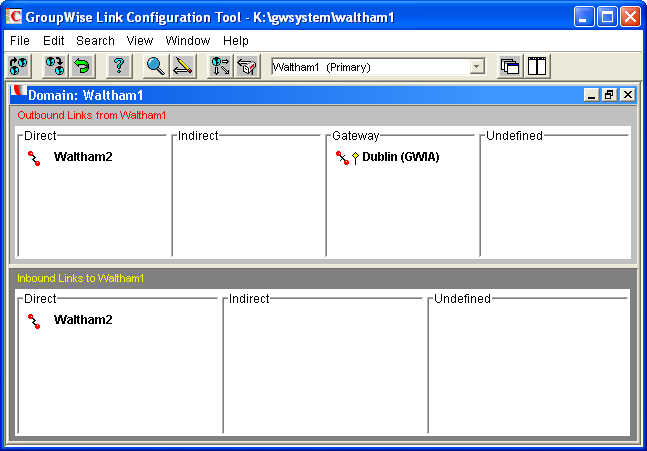Minimize the Domain: Waltham1 child window
Image resolution: width=647 pixels, height=451 pixels.
(591, 95)
